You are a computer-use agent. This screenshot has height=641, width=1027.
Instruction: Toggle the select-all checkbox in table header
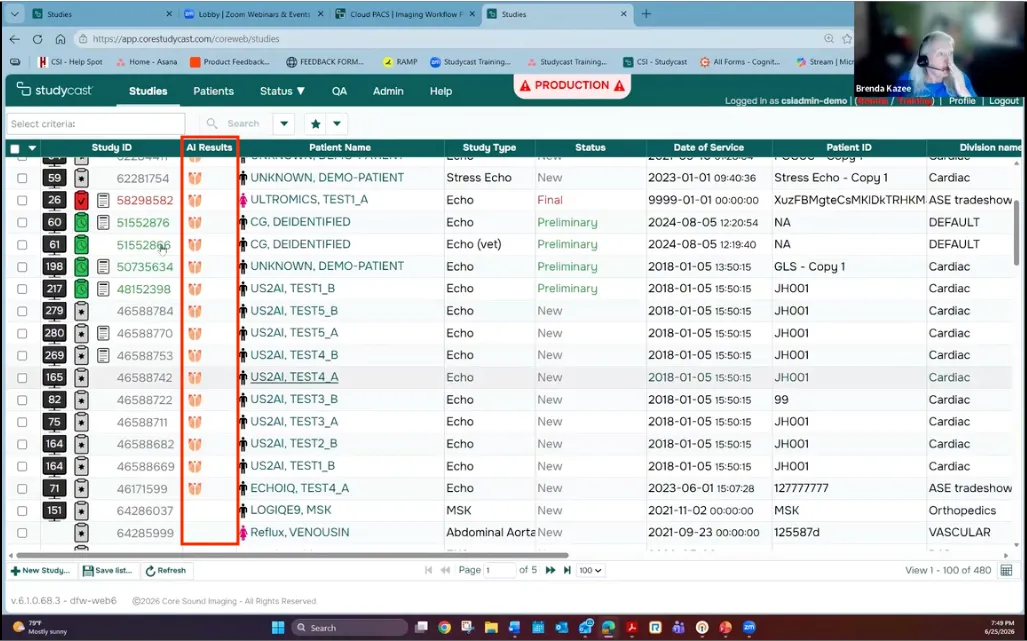[14, 148]
